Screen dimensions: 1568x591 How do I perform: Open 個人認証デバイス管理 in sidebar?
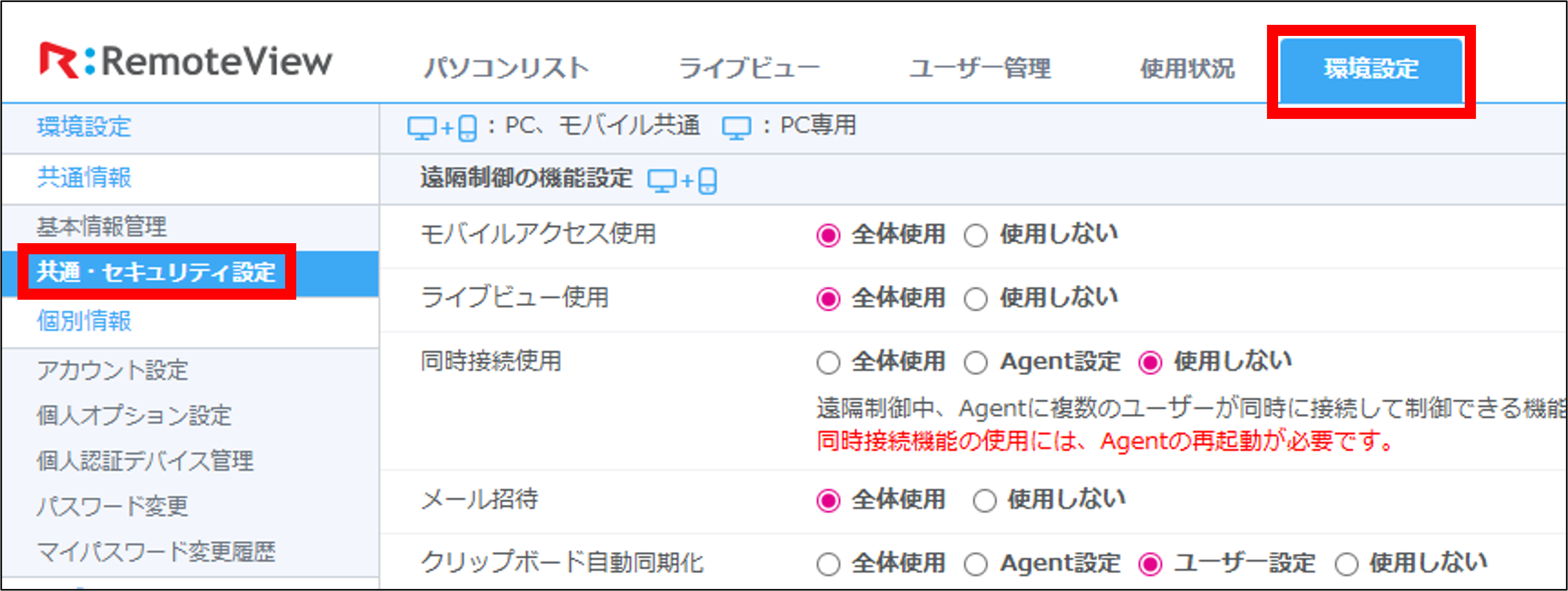[145, 461]
